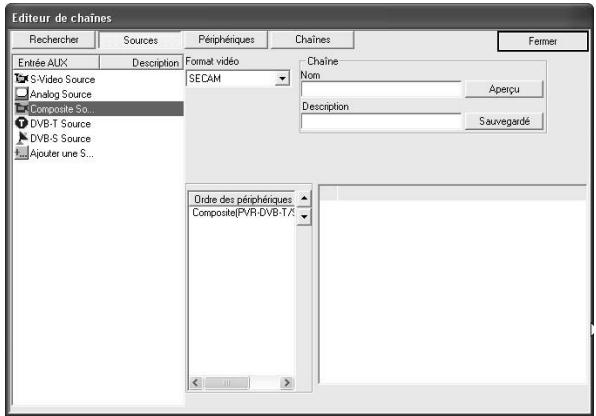Click the horizontal scrollbar thumb in the device list
596x416 pixels.
point(227,383)
